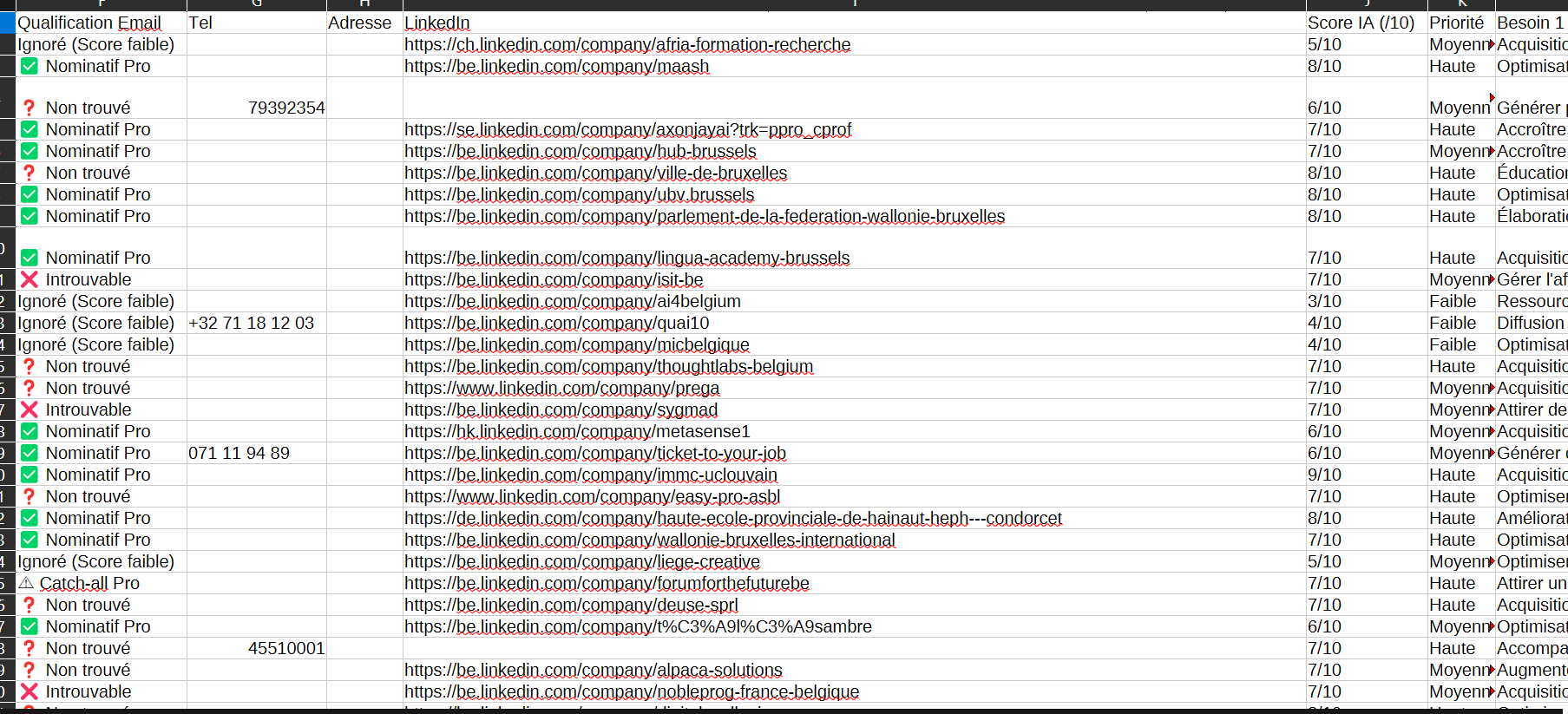The height and width of the screenshot is (714, 1568).
Task: Select the 'Qualification Email' header cell
Action: coord(101,23)
